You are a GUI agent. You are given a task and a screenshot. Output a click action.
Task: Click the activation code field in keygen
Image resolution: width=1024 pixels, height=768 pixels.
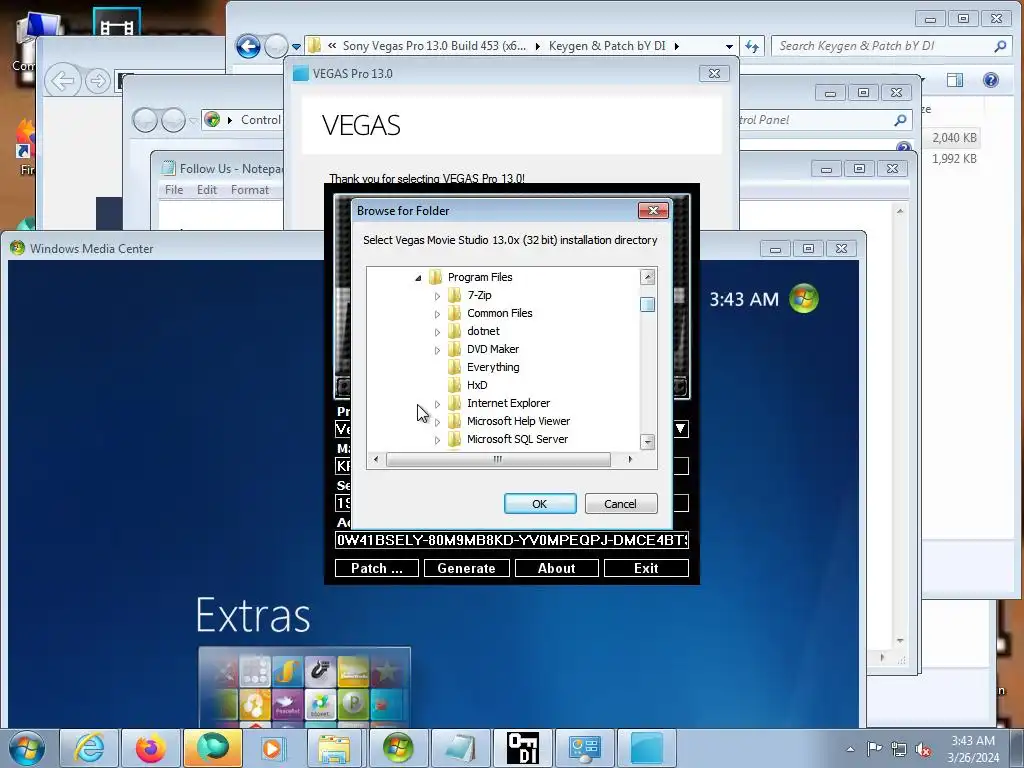(x=511, y=540)
